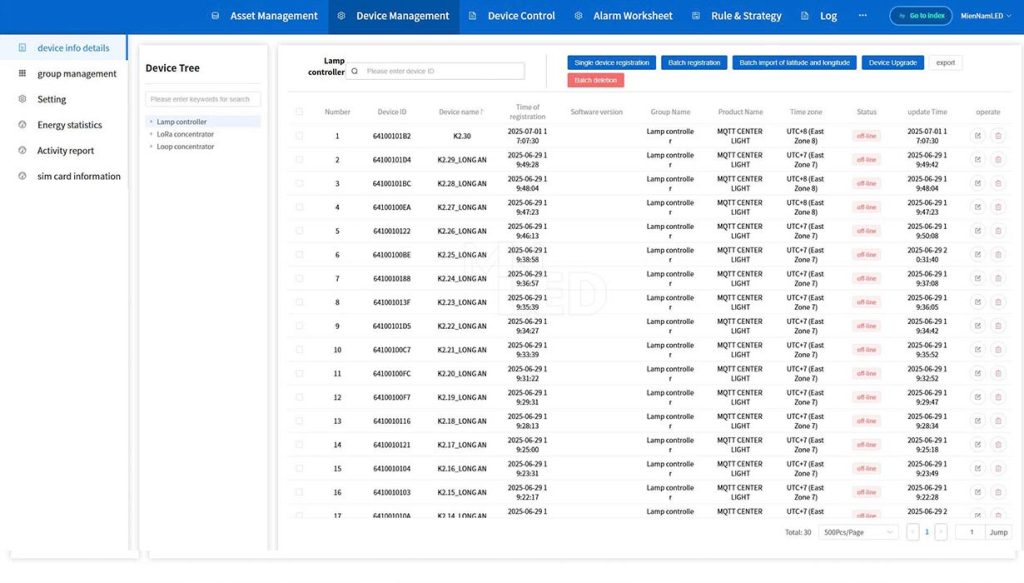Click the Go to index button
Screen dimensions: 1024x583
coord(921,16)
